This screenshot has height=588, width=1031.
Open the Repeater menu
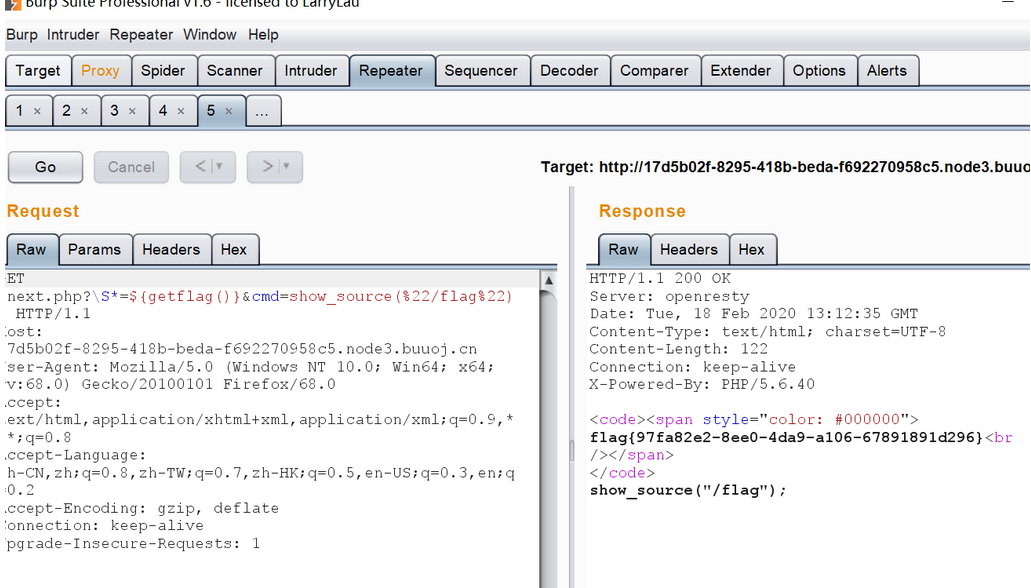tap(141, 35)
